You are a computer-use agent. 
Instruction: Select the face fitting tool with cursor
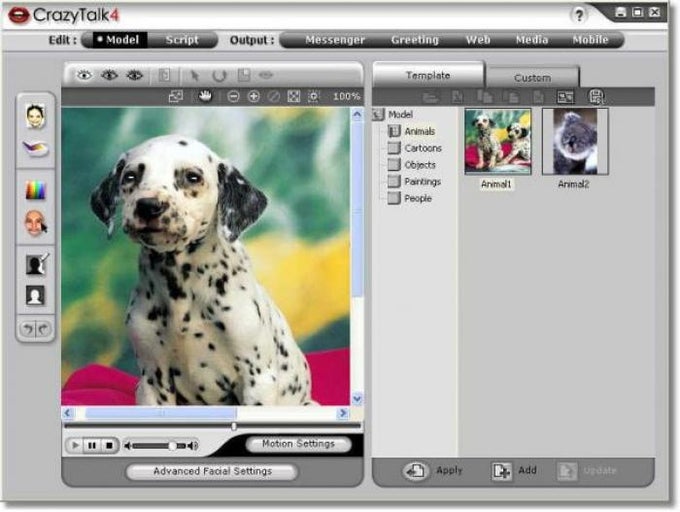[x=36, y=223]
